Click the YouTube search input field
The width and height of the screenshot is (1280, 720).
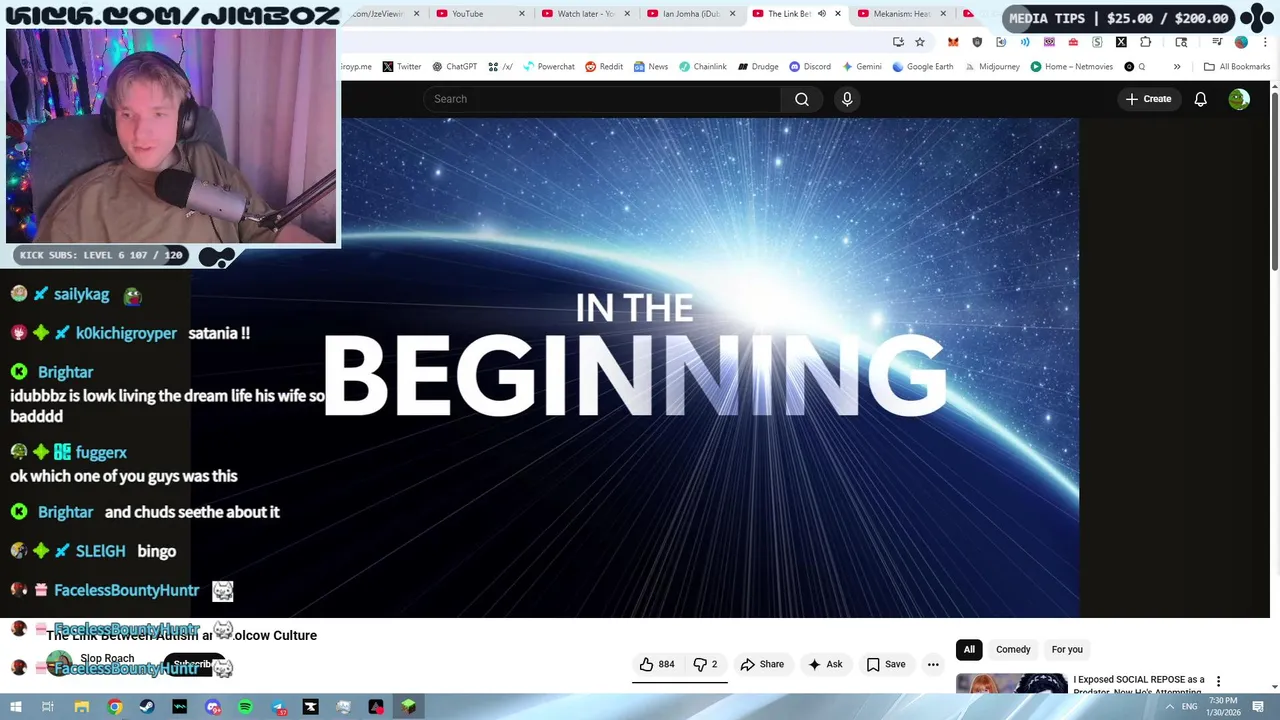coord(602,99)
